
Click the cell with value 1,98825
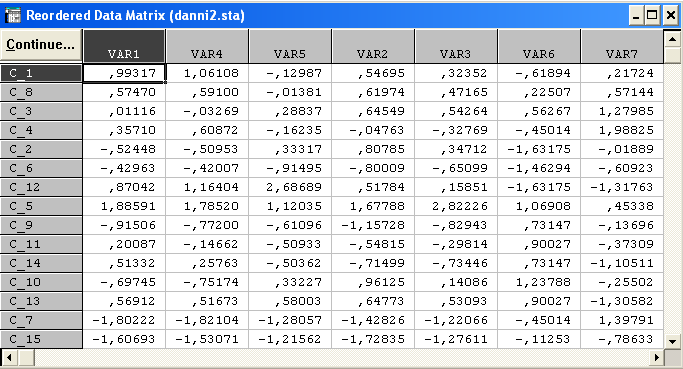pos(622,130)
